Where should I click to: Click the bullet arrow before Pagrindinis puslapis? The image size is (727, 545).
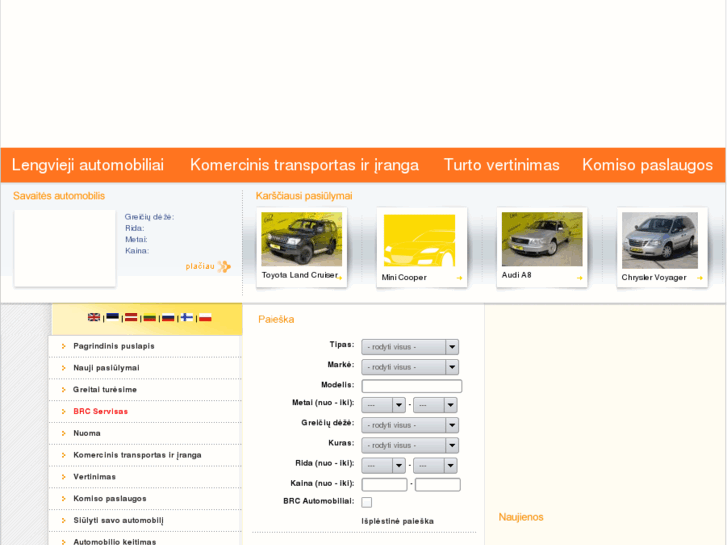coord(64,346)
